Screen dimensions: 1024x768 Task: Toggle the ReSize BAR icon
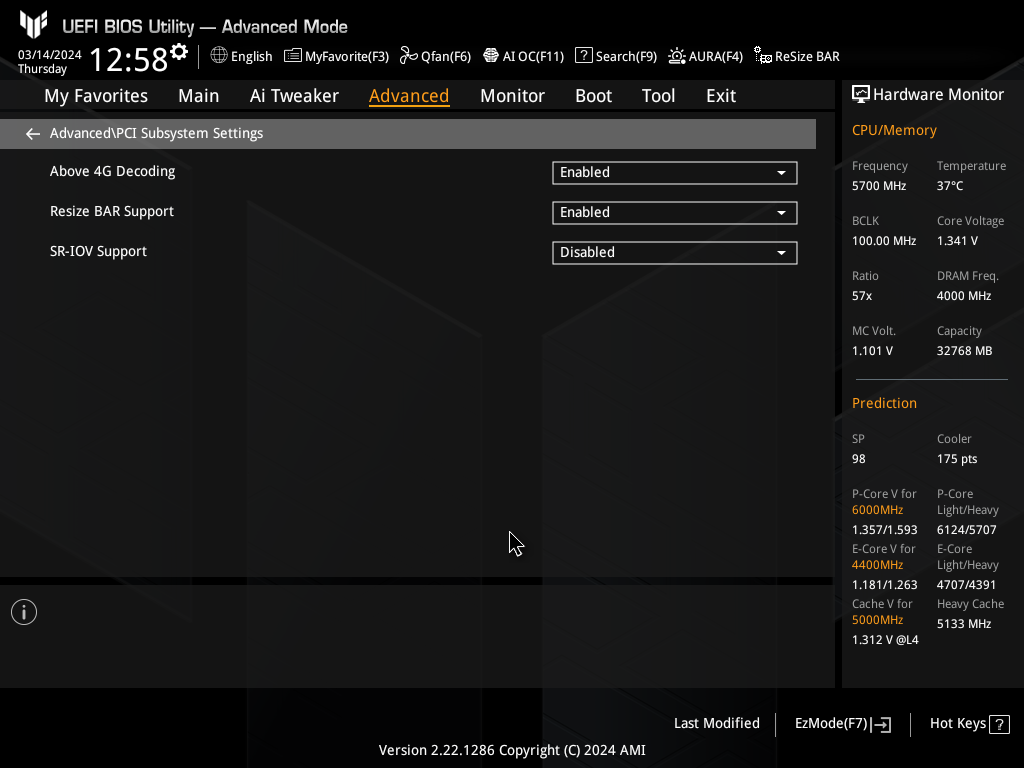pos(763,56)
